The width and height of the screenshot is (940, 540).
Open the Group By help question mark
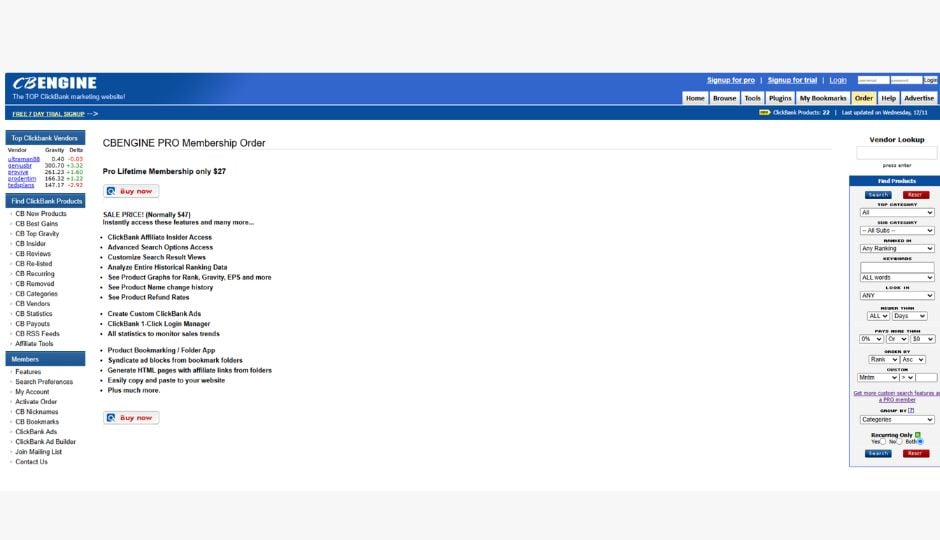(x=911, y=411)
